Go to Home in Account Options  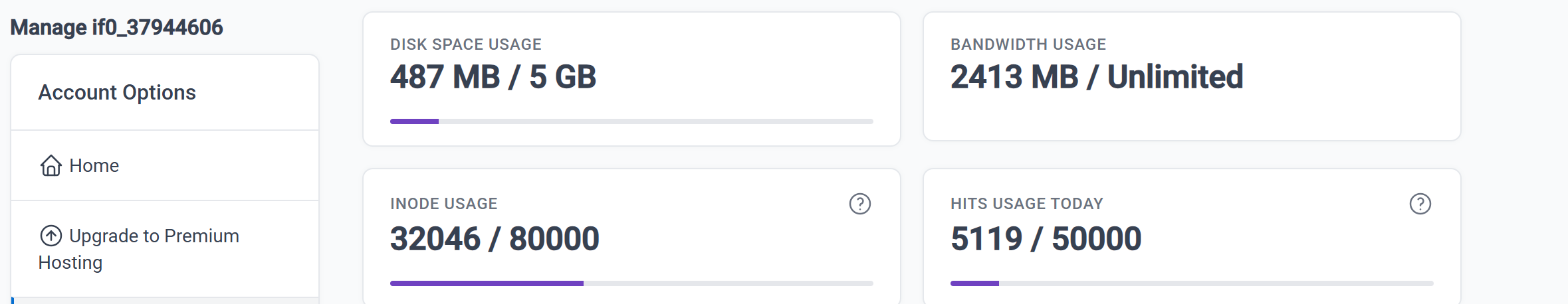(x=94, y=165)
